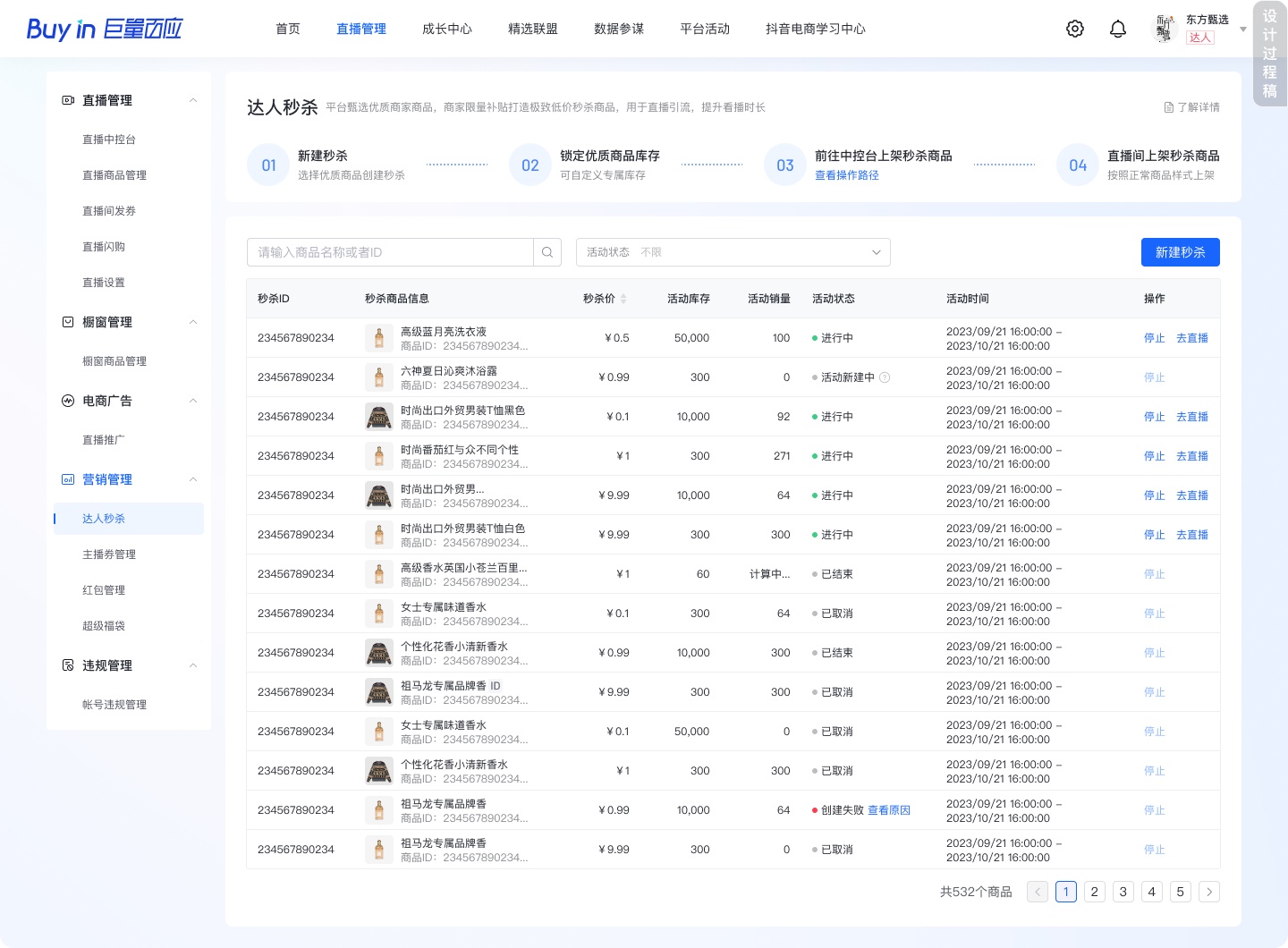Open the 抖音电商学习中心 top tab
Screen dimensions: 1288x948
(816, 29)
